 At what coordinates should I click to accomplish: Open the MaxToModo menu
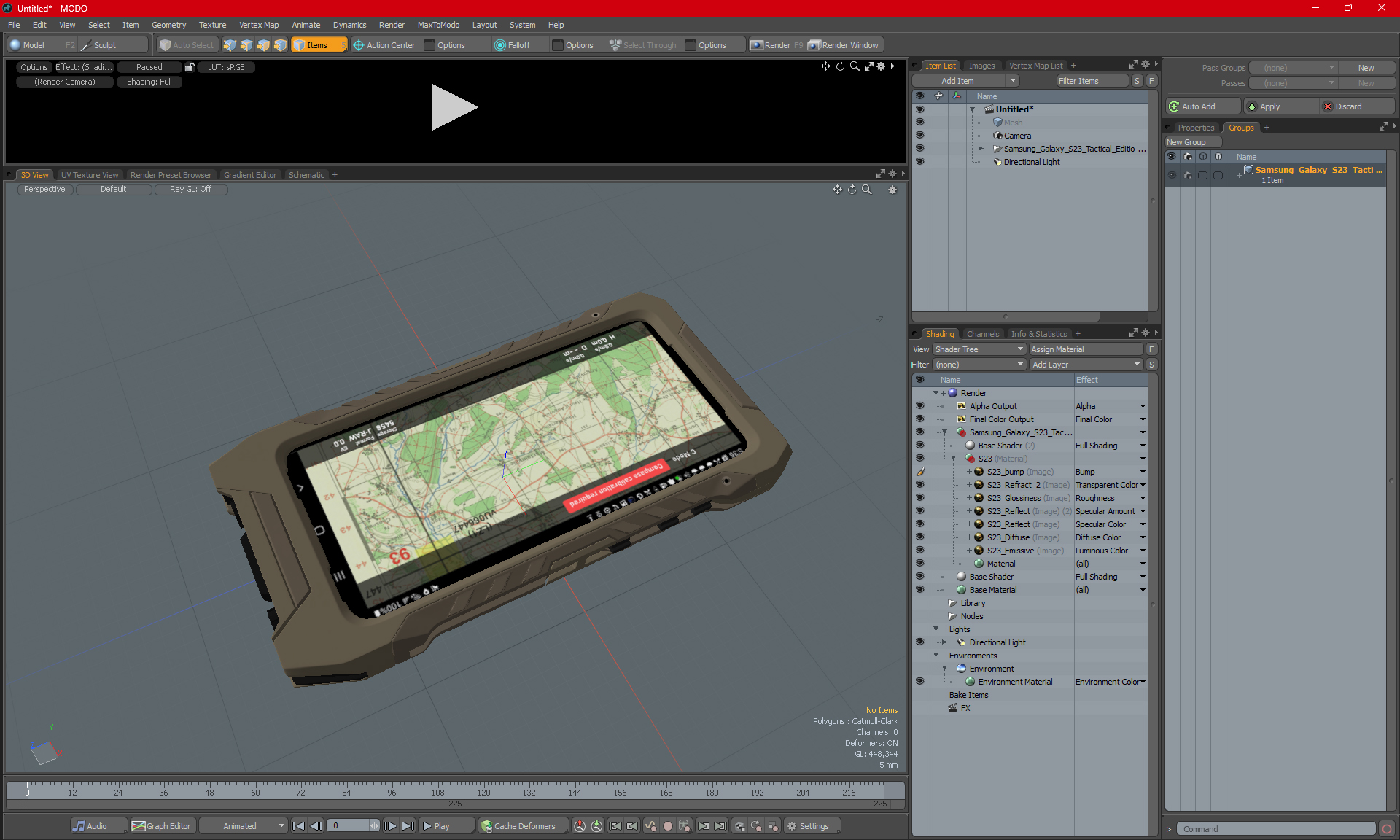pyautogui.click(x=438, y=25)
